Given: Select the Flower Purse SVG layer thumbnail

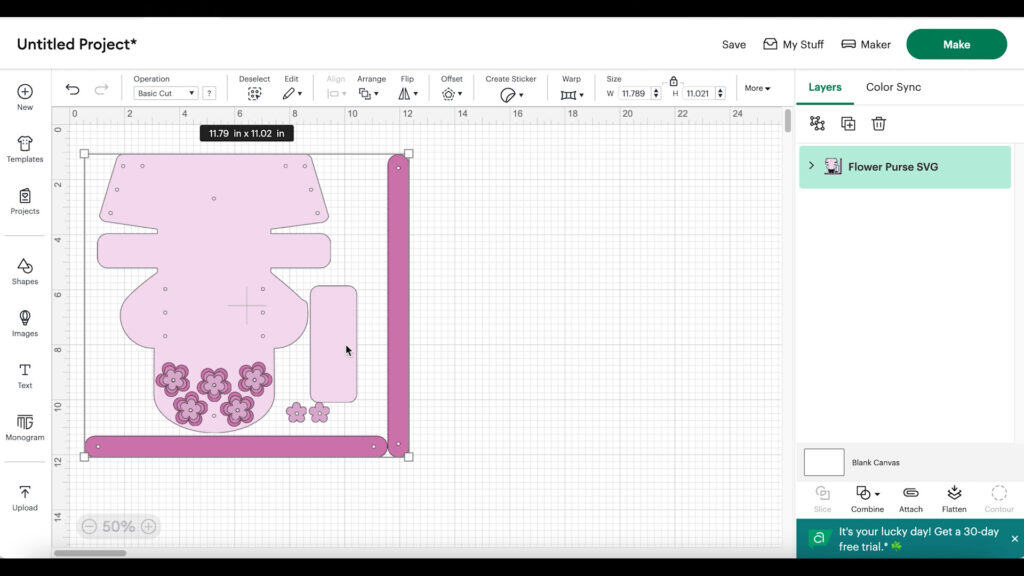Looking at the screenshot, I should pyautogui.click(x=833, y=167).
